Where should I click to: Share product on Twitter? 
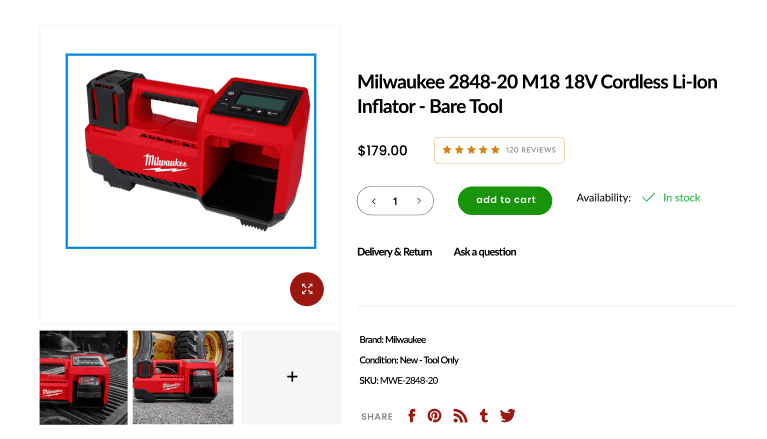pos(507,416)
